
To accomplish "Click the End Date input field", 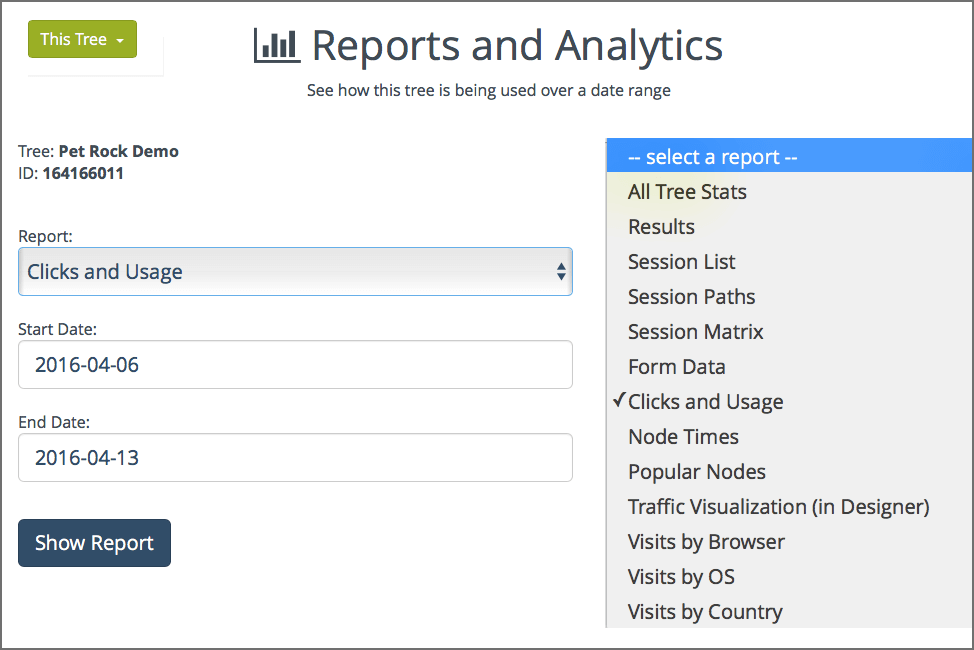I will point(295,458).
